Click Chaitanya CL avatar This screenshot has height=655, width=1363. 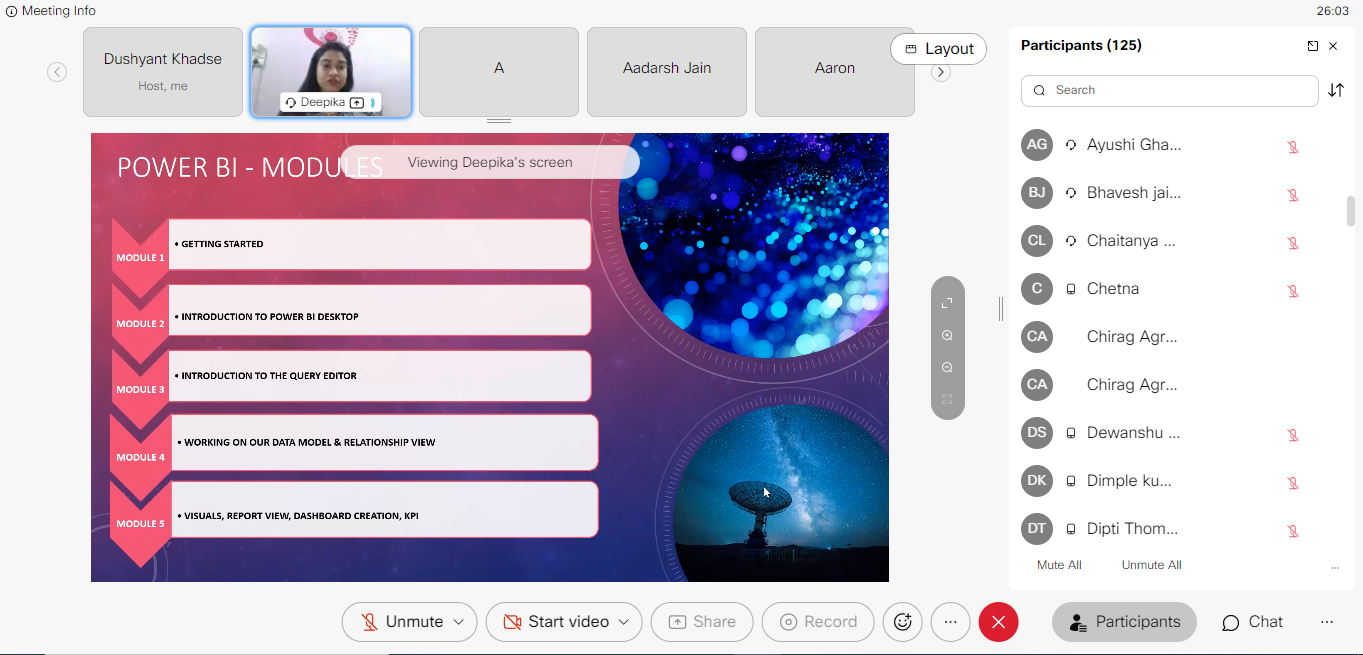[1037, 241]
